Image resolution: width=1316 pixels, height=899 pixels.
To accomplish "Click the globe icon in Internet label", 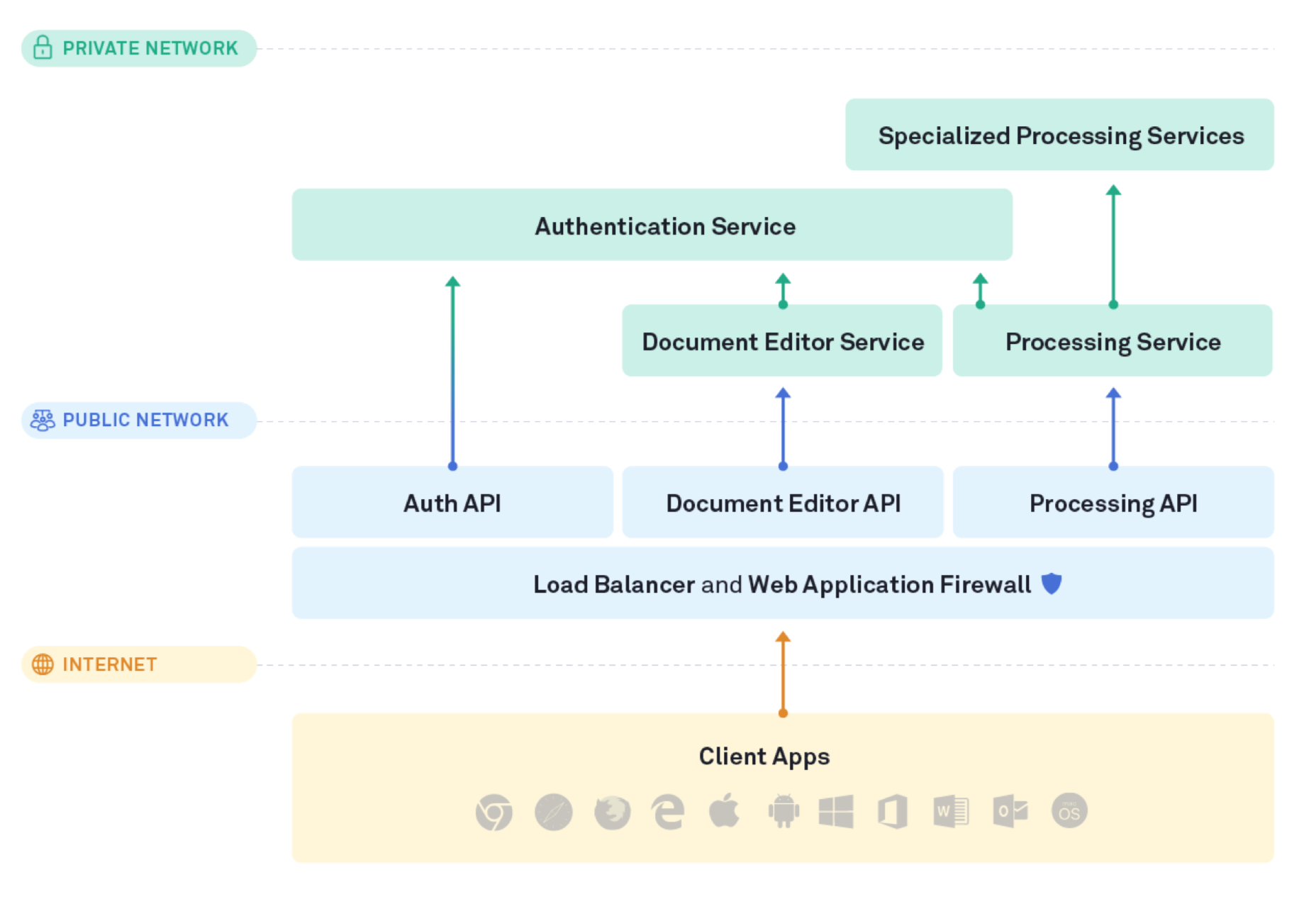I will pyautogui.click(x=43, y=664).
